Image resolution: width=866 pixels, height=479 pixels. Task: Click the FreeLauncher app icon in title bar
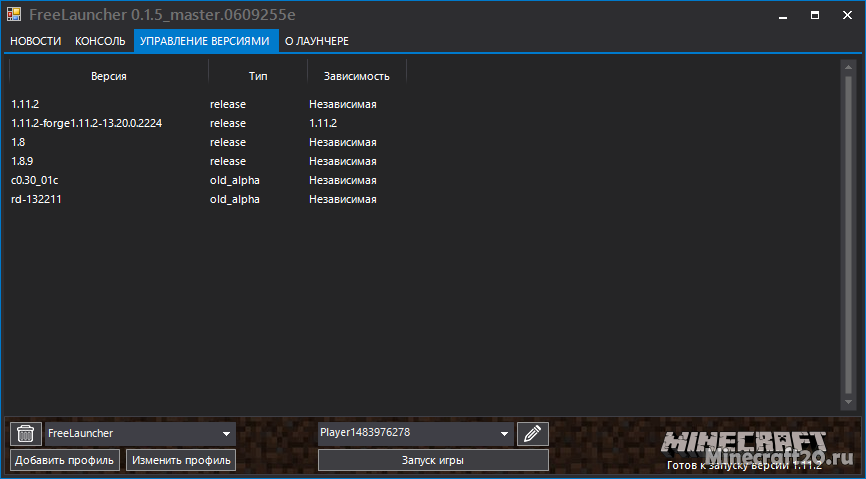[x=14, y=14]
